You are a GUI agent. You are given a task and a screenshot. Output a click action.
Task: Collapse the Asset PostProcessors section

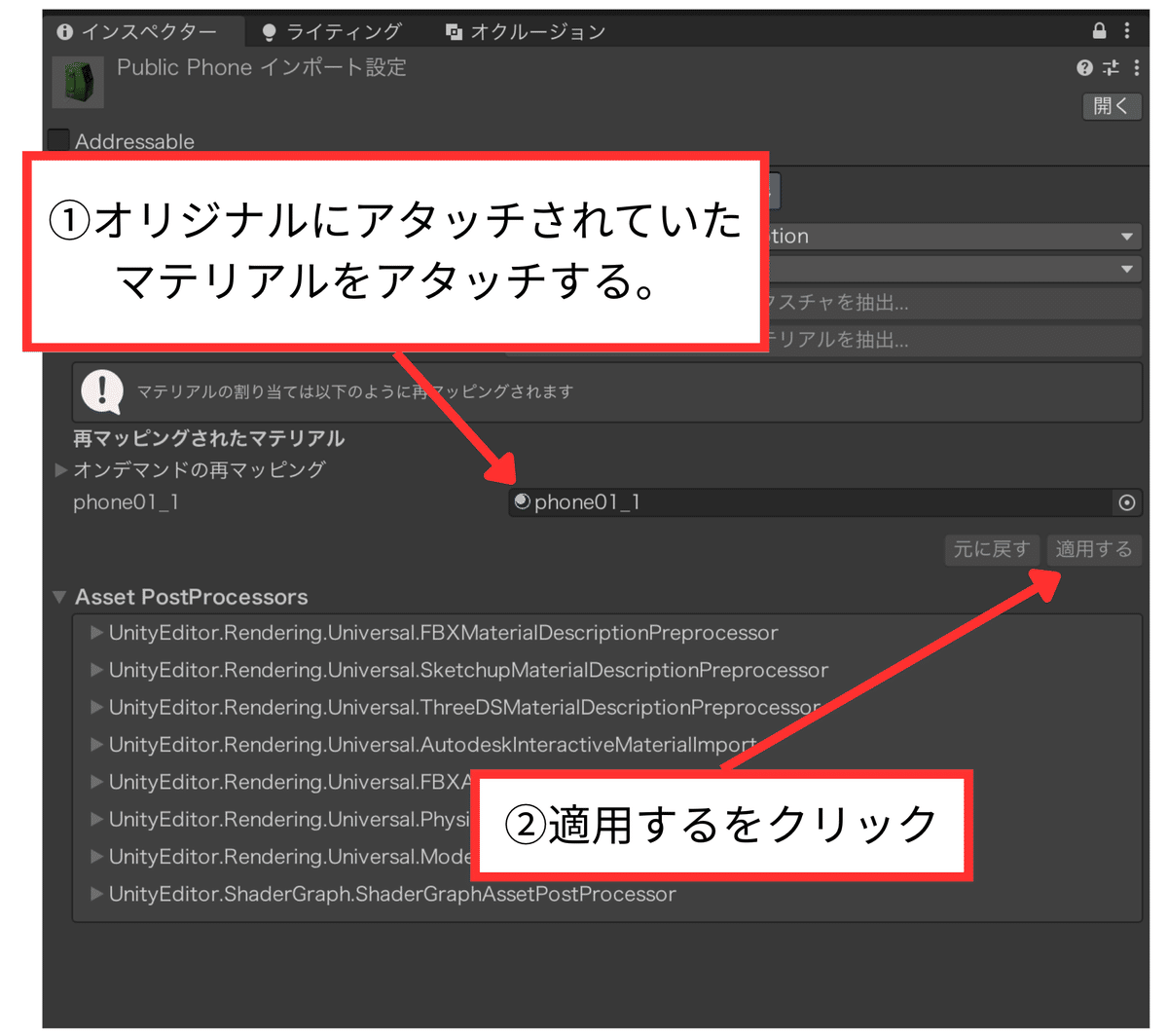click(58, 597)
